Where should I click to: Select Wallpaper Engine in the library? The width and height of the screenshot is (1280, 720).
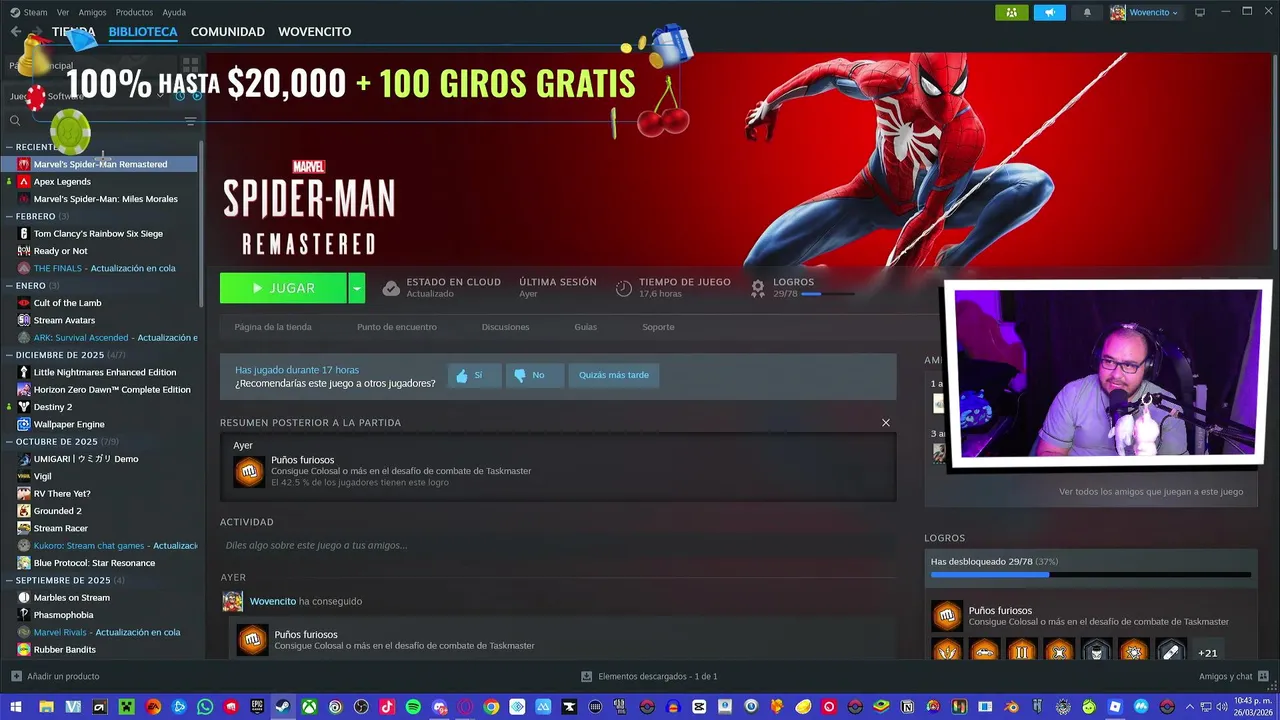(69, 424)
